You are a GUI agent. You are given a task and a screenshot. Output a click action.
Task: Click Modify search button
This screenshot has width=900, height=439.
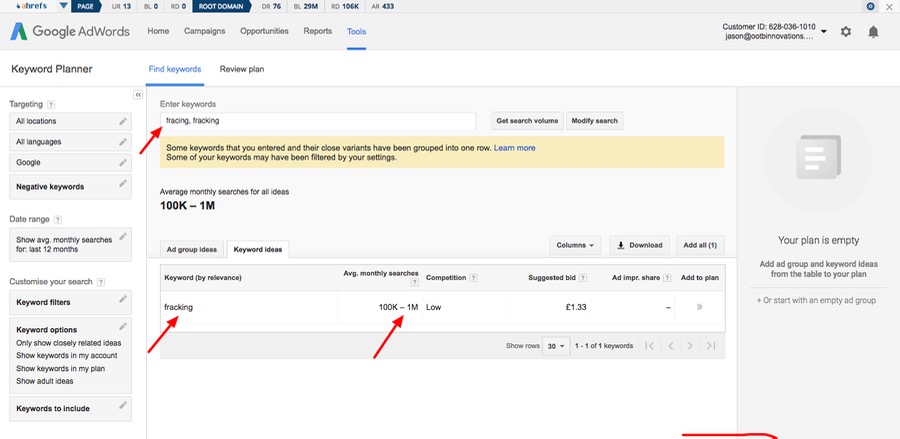tap(595, 121)
